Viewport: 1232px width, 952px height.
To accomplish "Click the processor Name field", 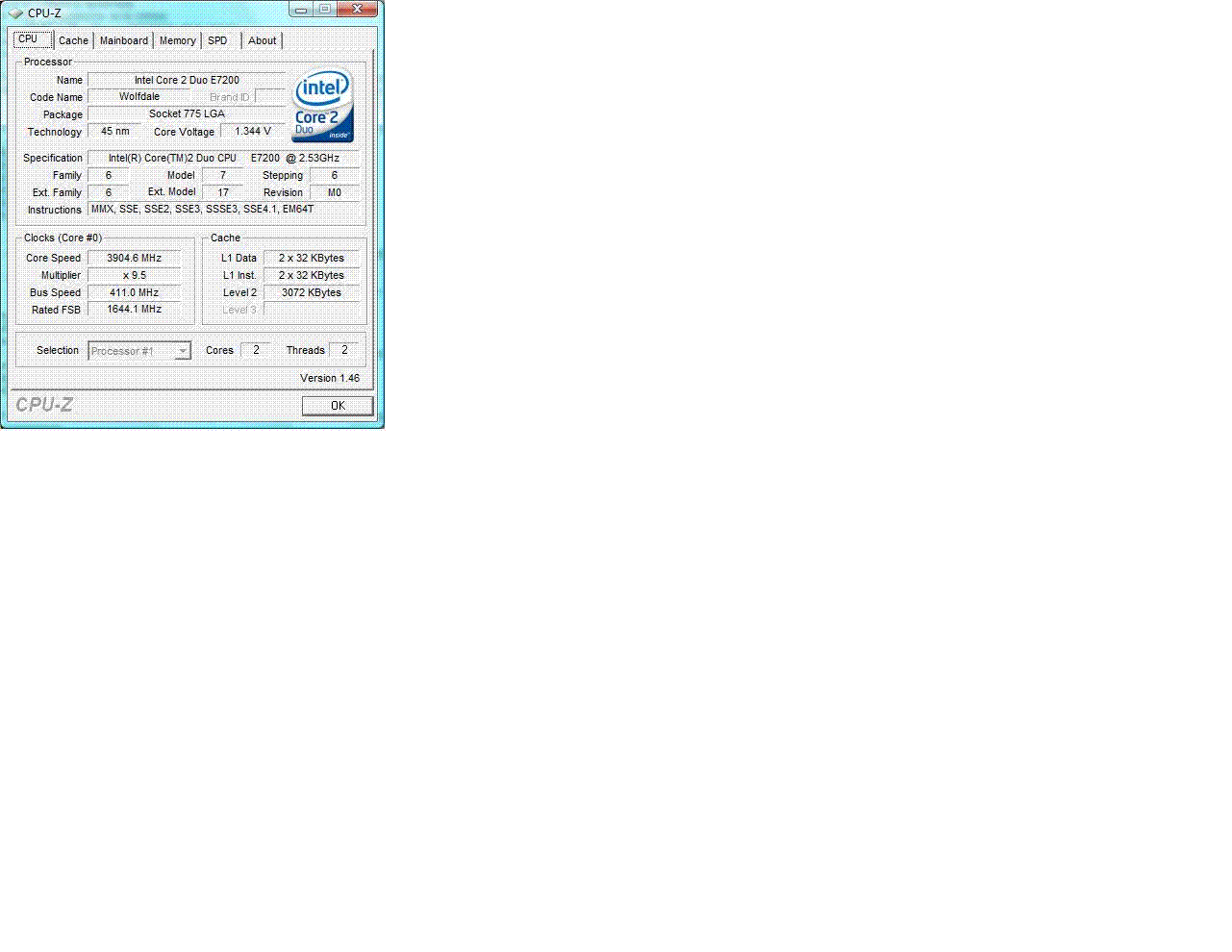I will point(187,80).
